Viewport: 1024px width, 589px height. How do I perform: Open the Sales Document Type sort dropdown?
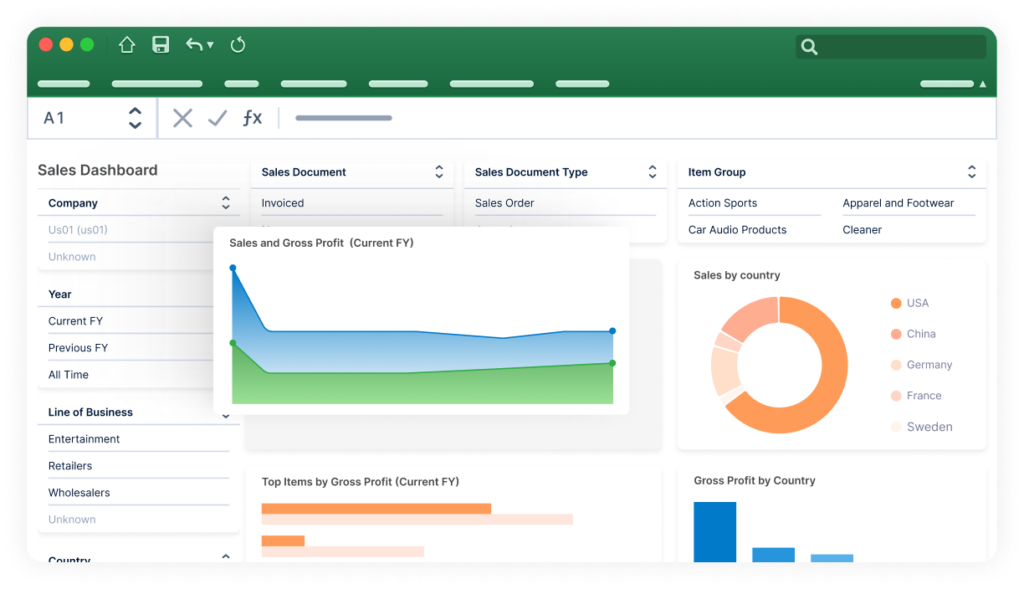(655, 171)
